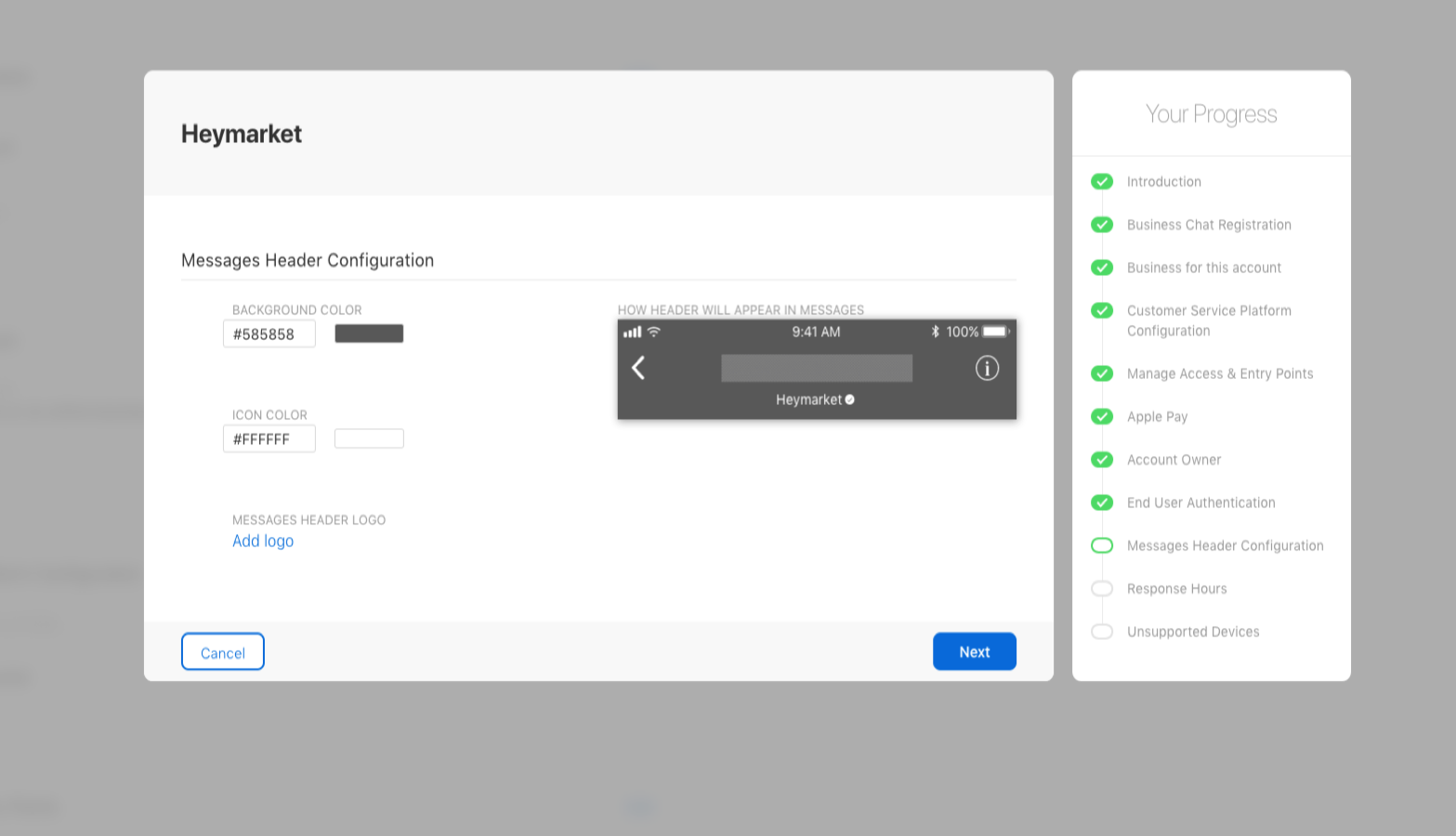The height and width of the screenshot is (836, 1456).
Task: Click the BACKGROUND COLOR label
Action: tap(297, 309)
